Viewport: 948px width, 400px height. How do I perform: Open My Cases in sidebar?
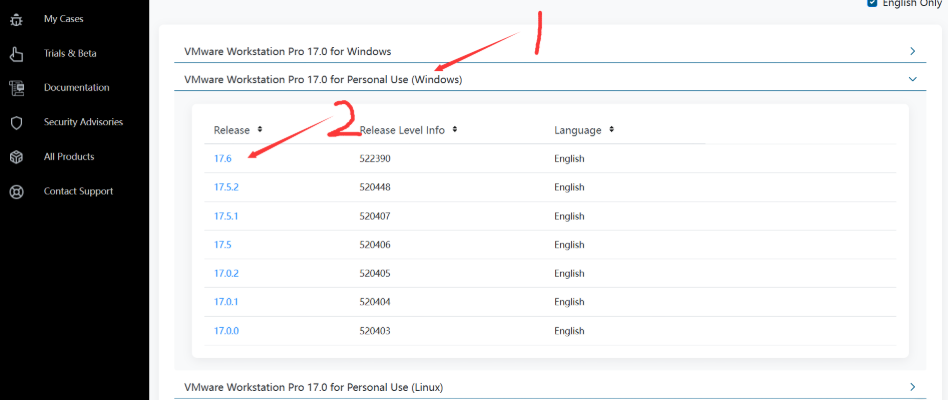63,19
